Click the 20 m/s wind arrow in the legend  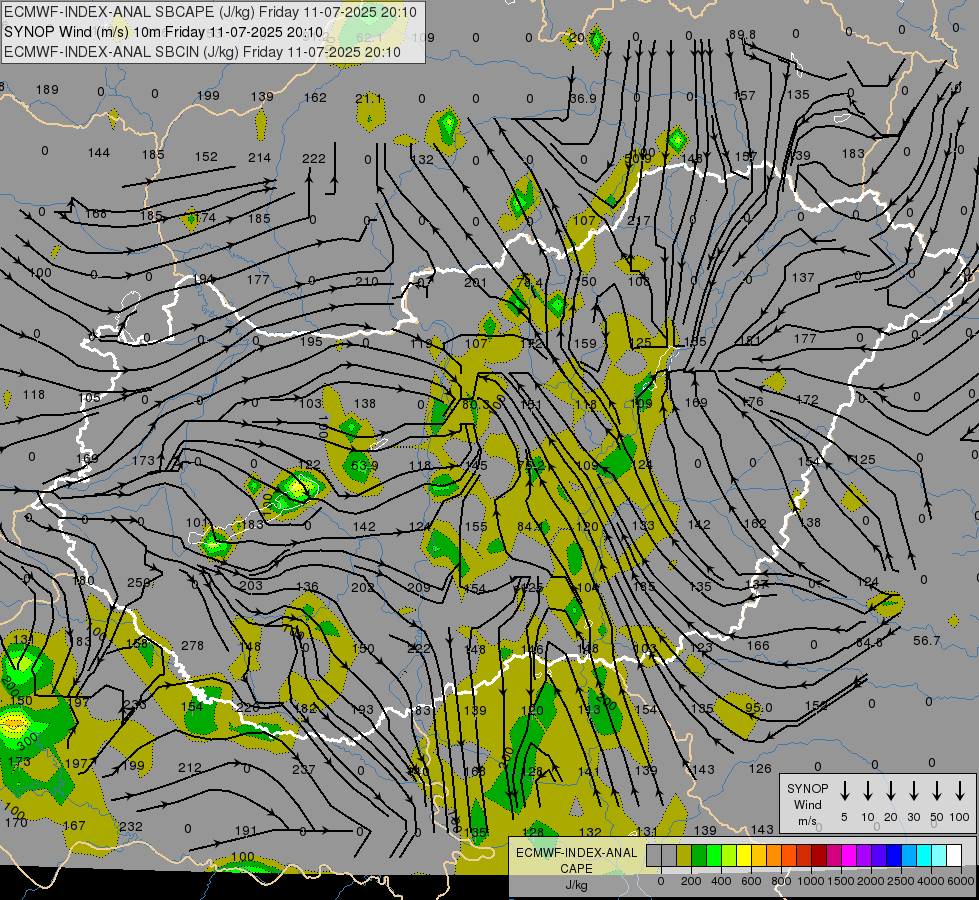[891, 791]
